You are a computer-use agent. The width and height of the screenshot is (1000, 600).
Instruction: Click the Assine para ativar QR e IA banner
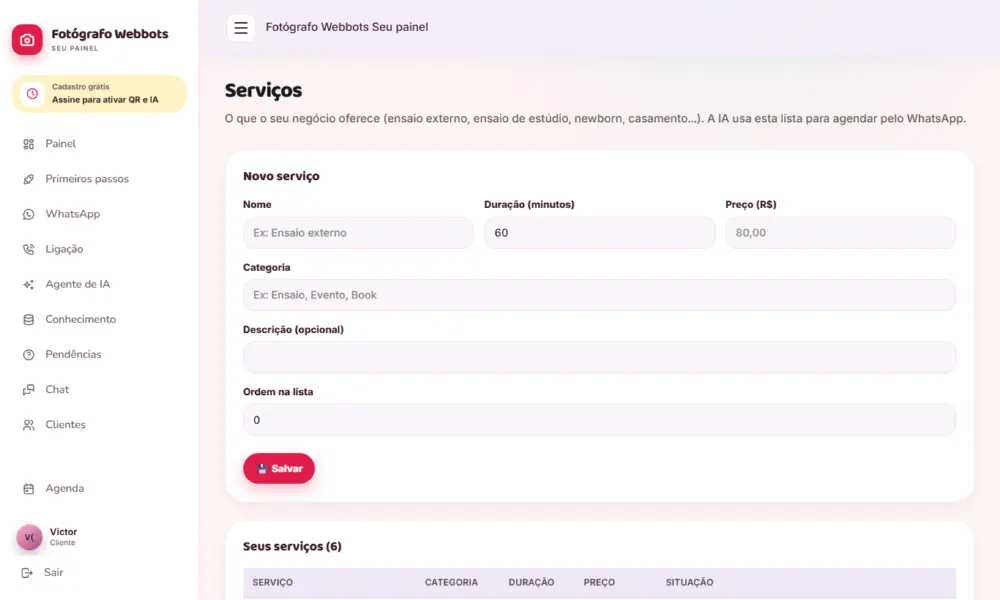[x=99, y=94]
